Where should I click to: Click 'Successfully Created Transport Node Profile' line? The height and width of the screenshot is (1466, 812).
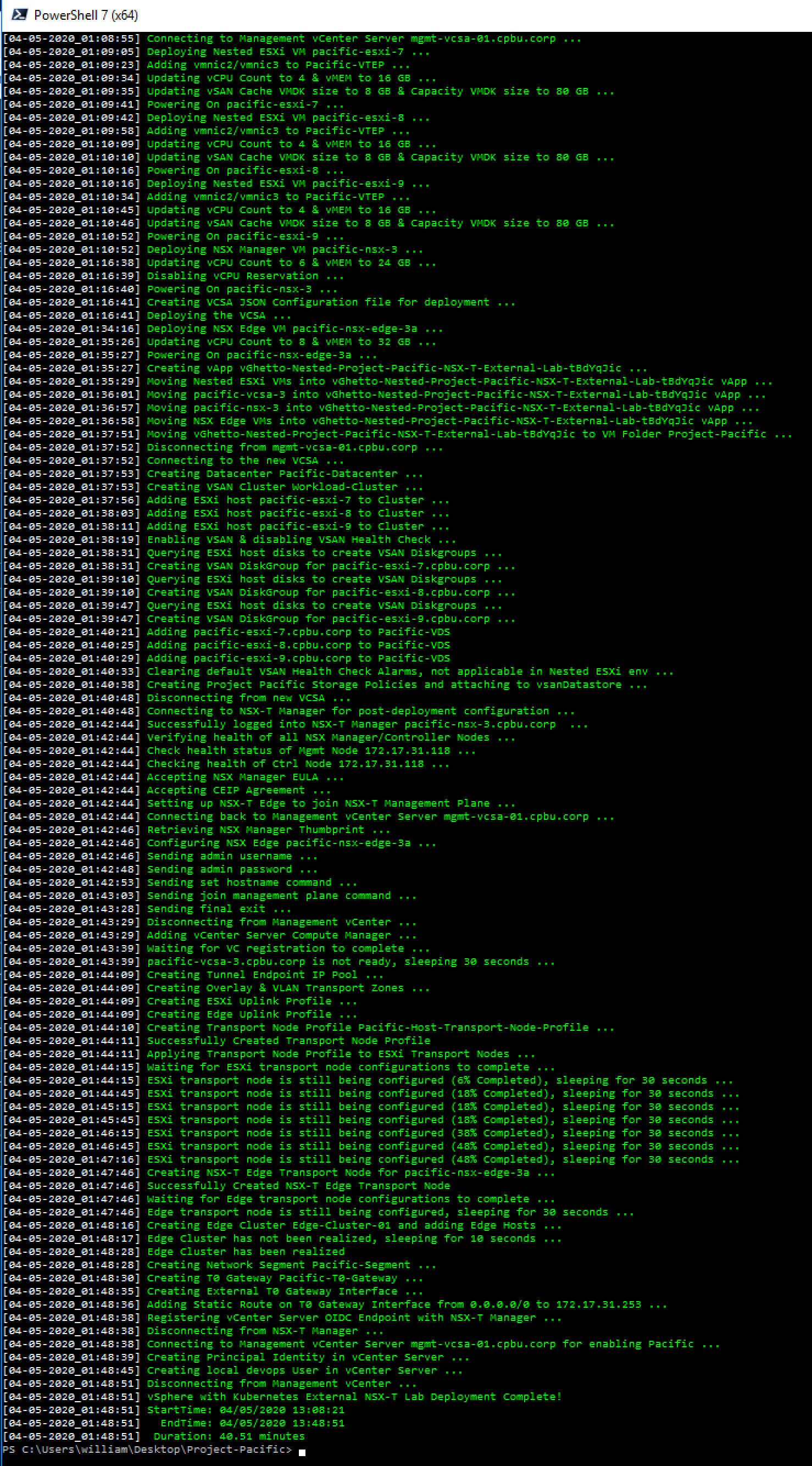click(217, 1041)
